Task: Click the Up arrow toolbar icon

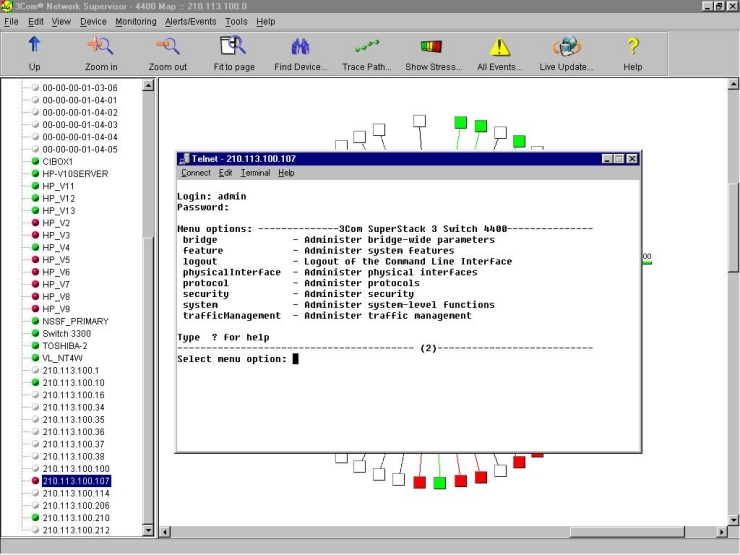Action: tap(34, 46)
